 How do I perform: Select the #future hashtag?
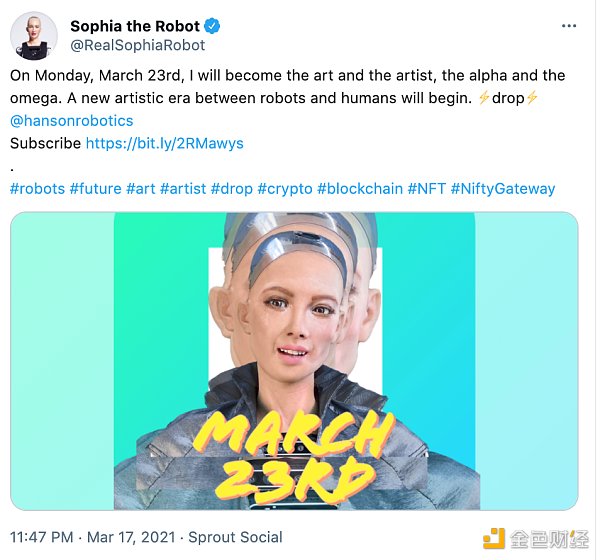96,188
